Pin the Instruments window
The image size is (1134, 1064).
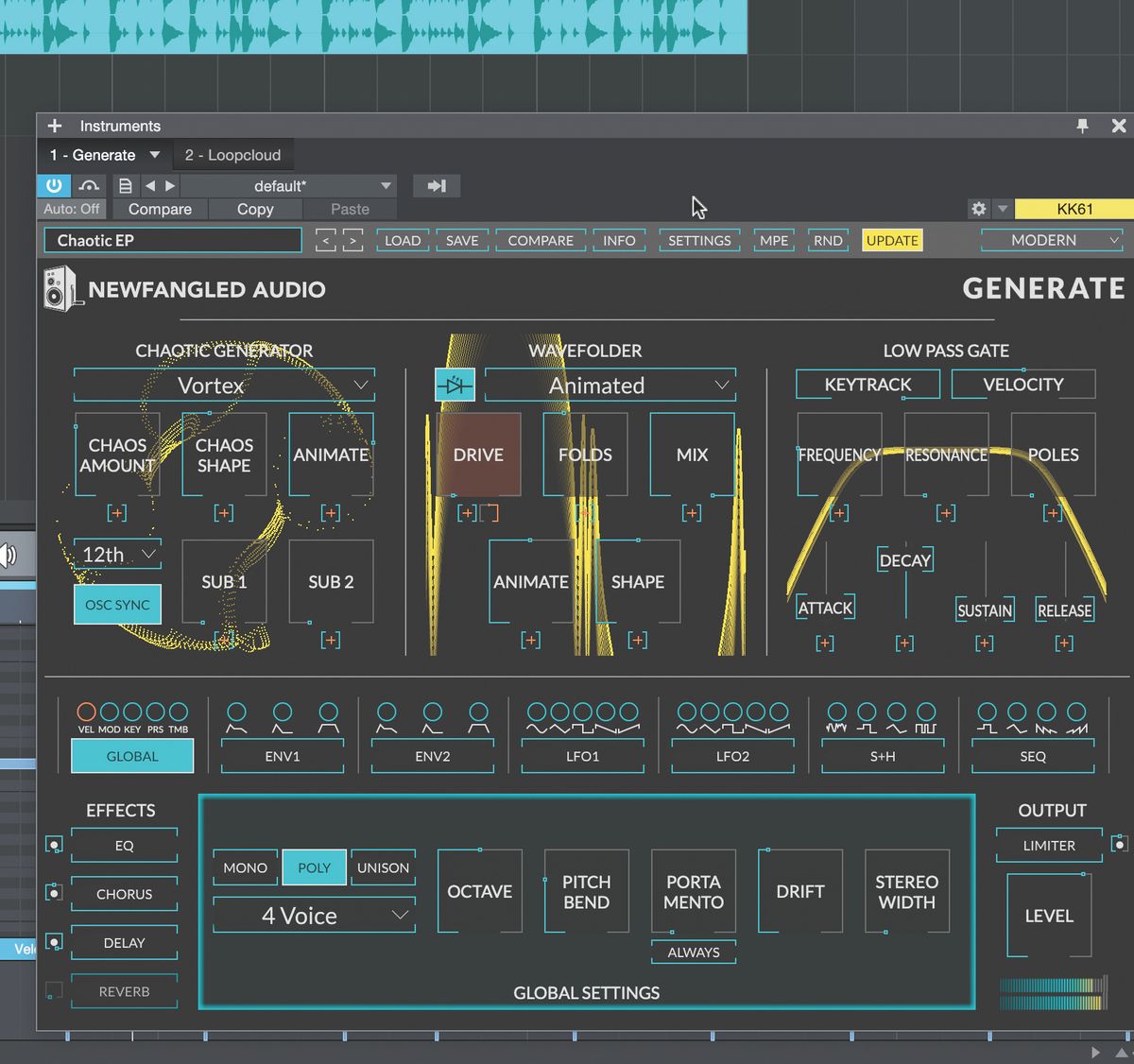coord(1083,126)
